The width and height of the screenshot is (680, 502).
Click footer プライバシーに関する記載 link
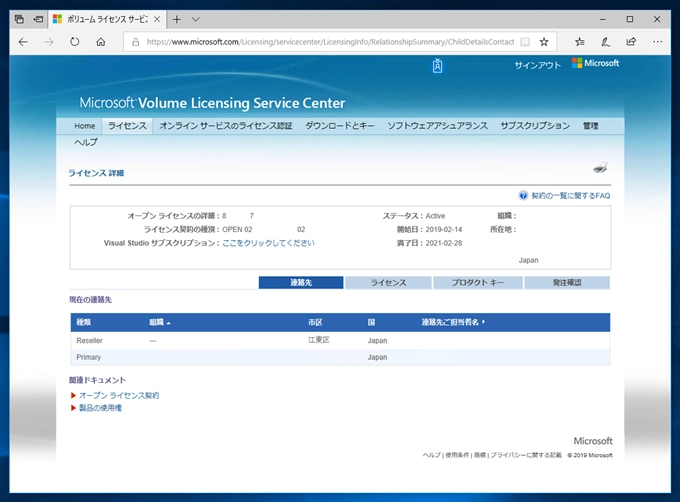(x=526, y=455)
